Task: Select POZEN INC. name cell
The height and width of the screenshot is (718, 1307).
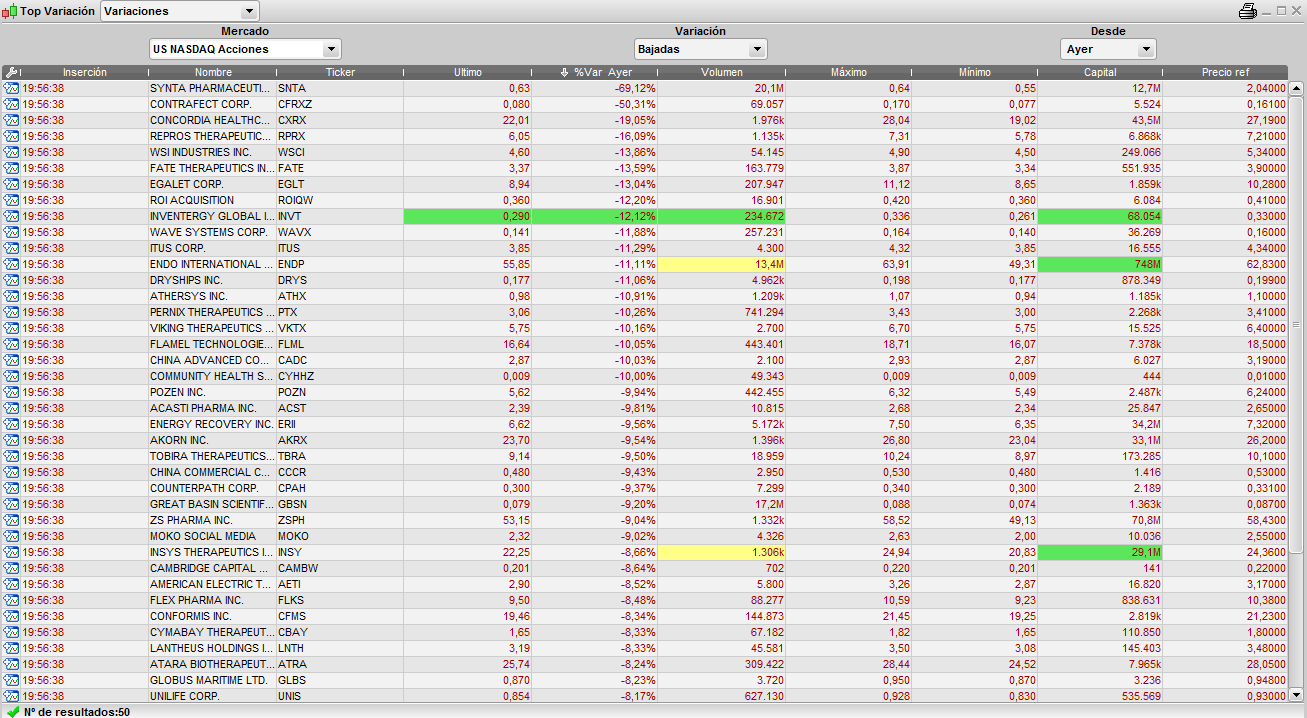Action: [213, 392]
